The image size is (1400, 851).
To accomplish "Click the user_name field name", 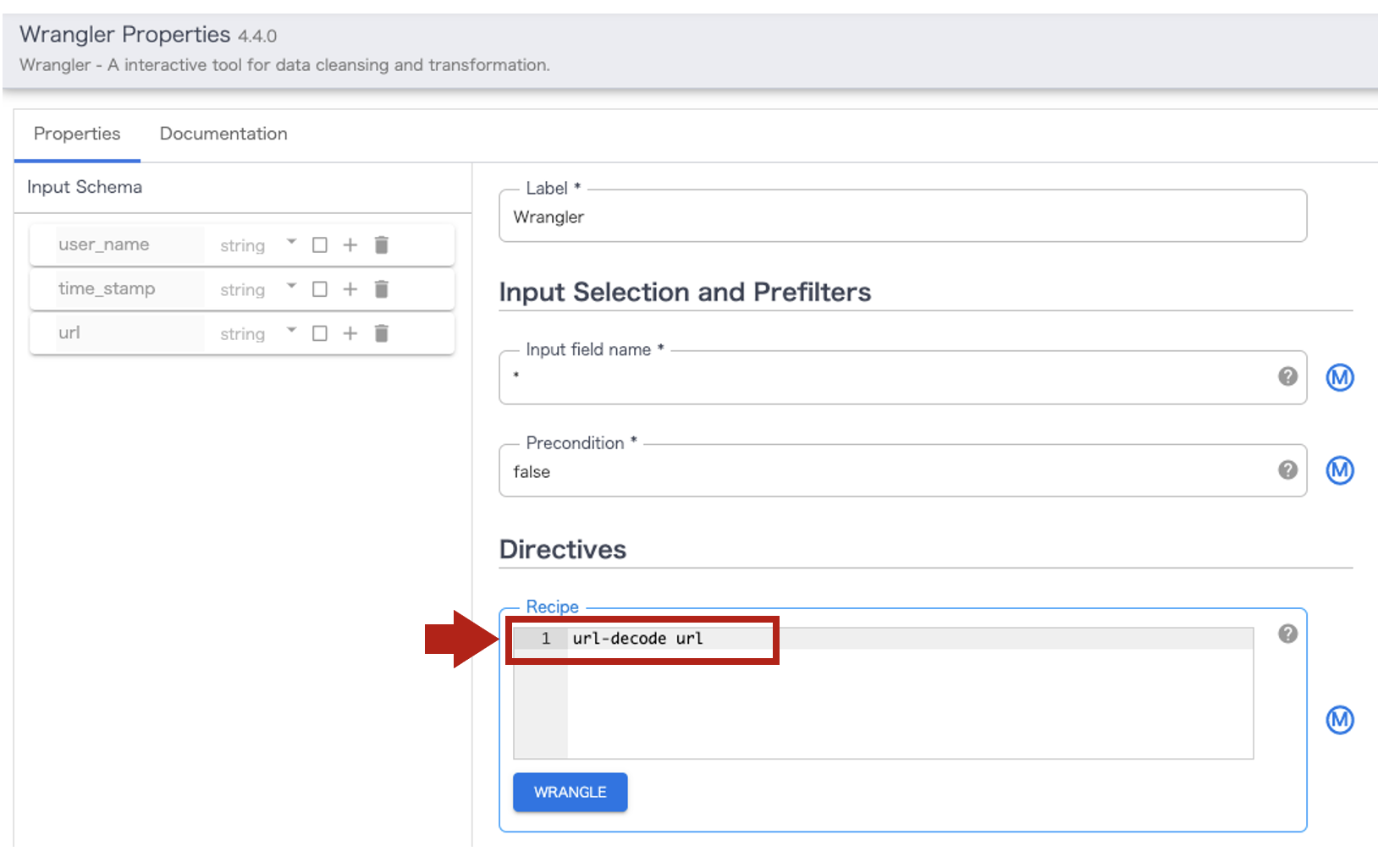I will coord(104,244).
